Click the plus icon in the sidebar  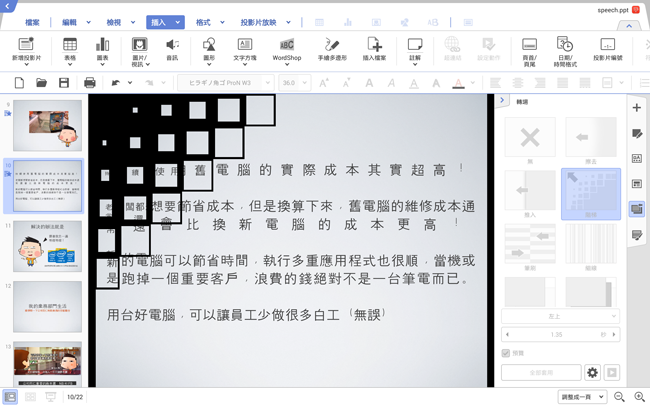click(x=637, y=108)
